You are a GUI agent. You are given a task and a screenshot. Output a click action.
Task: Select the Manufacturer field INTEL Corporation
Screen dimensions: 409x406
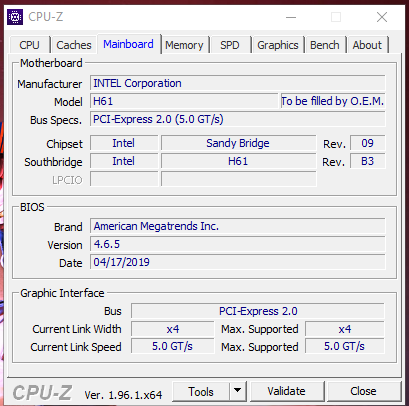238,83
